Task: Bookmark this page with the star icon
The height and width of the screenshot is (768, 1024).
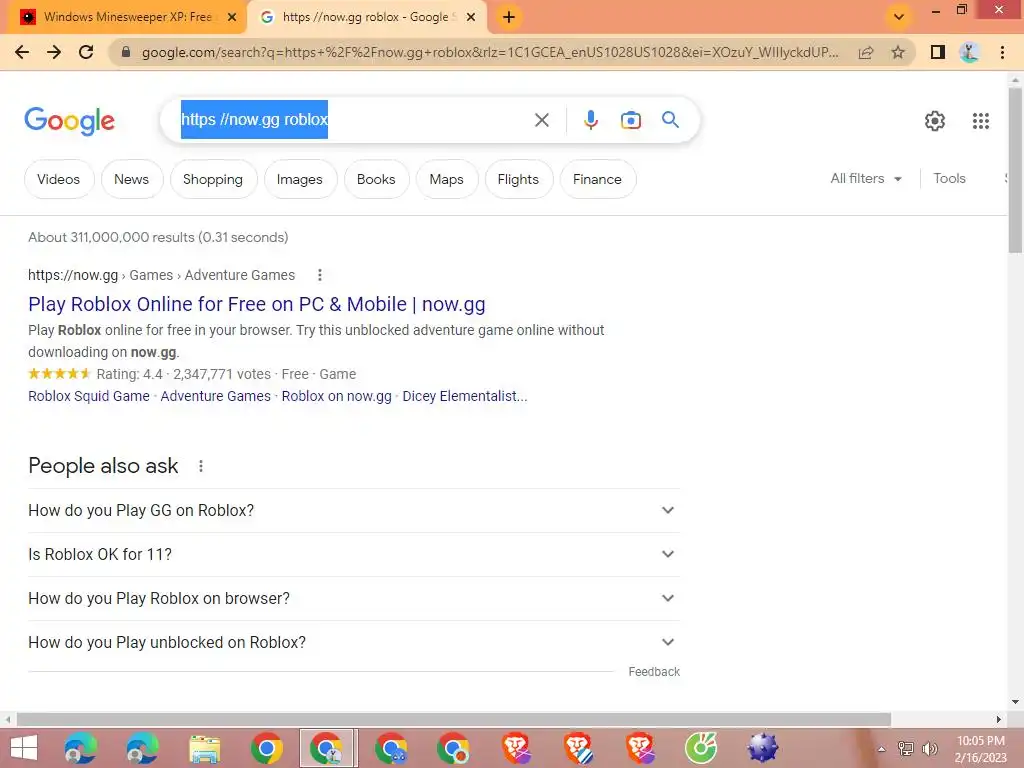Action: pos(898,52)
